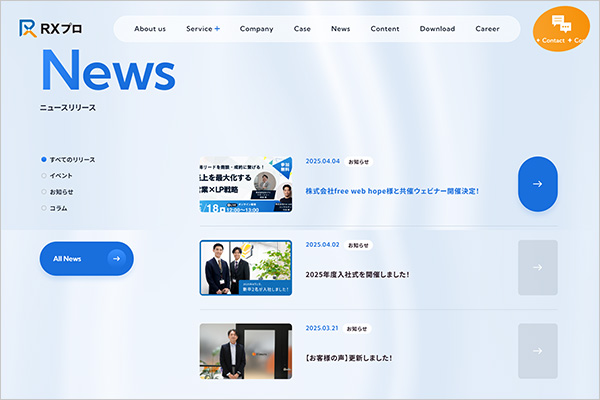The image size is (600, 400).
Task: Open the Content menu item
Action: tap(385, 29)
